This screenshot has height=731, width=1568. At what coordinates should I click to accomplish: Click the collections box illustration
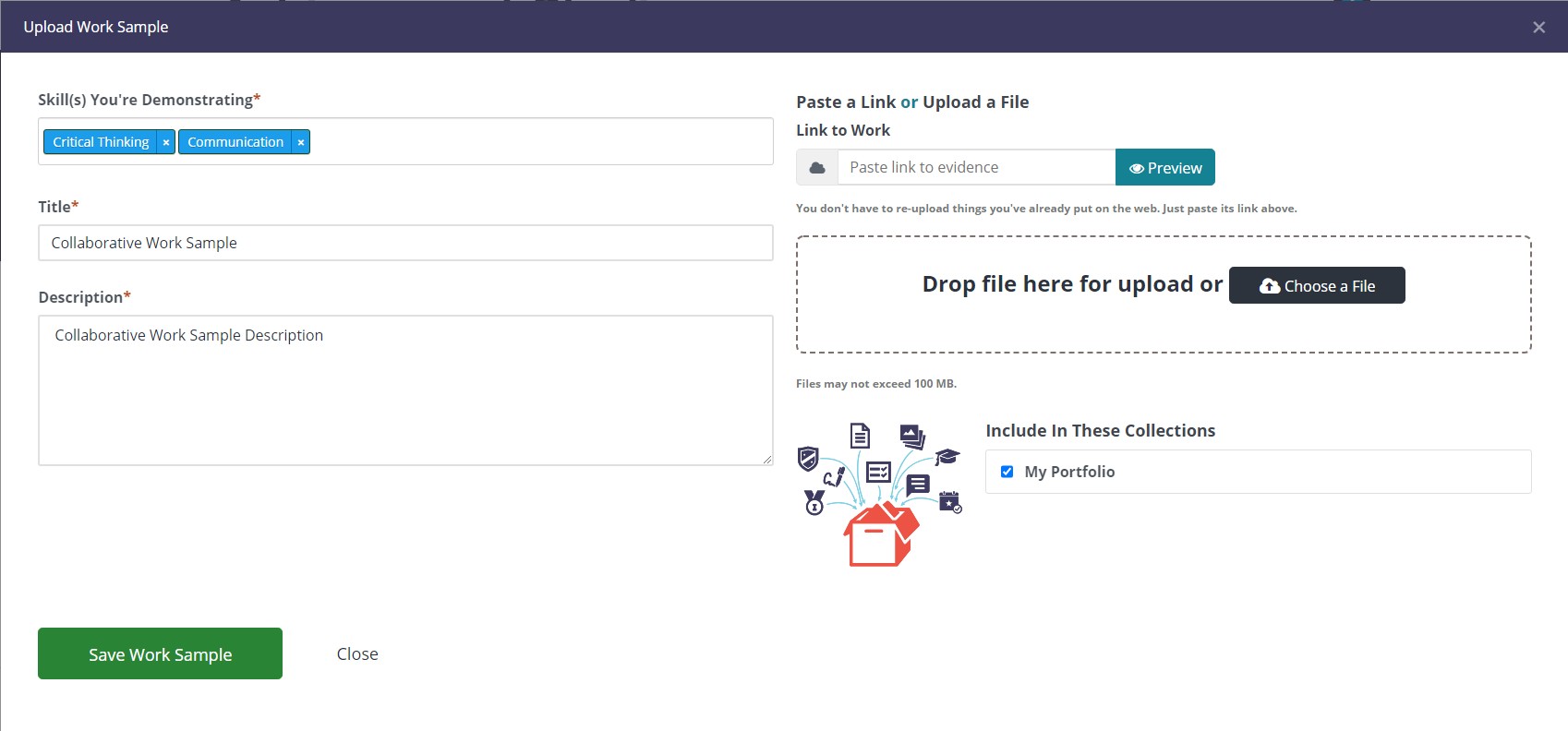tap(880, 495)
